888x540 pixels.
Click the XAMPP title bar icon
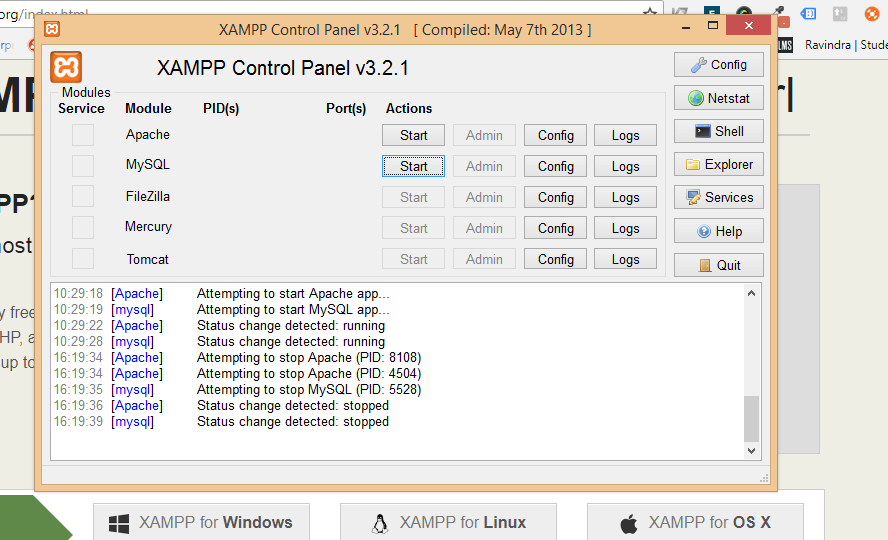pyautogui.click(x=52, y=28)
